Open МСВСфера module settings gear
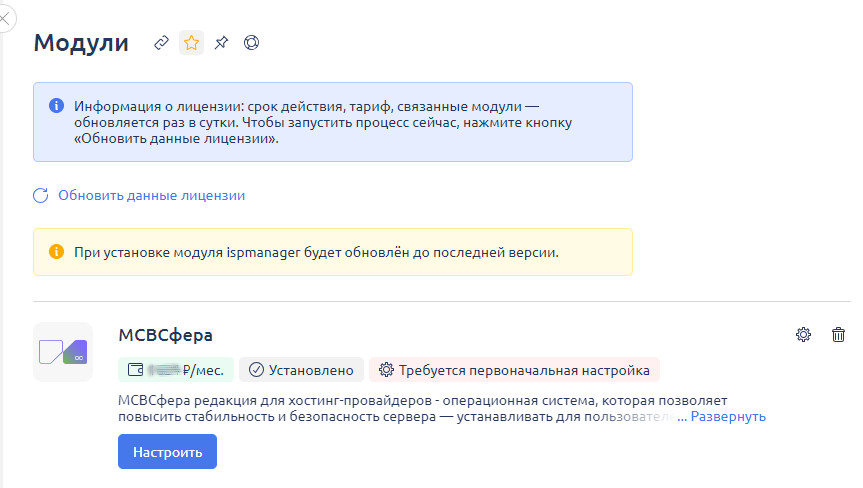 pyautogui.click(x=804, y=335)
